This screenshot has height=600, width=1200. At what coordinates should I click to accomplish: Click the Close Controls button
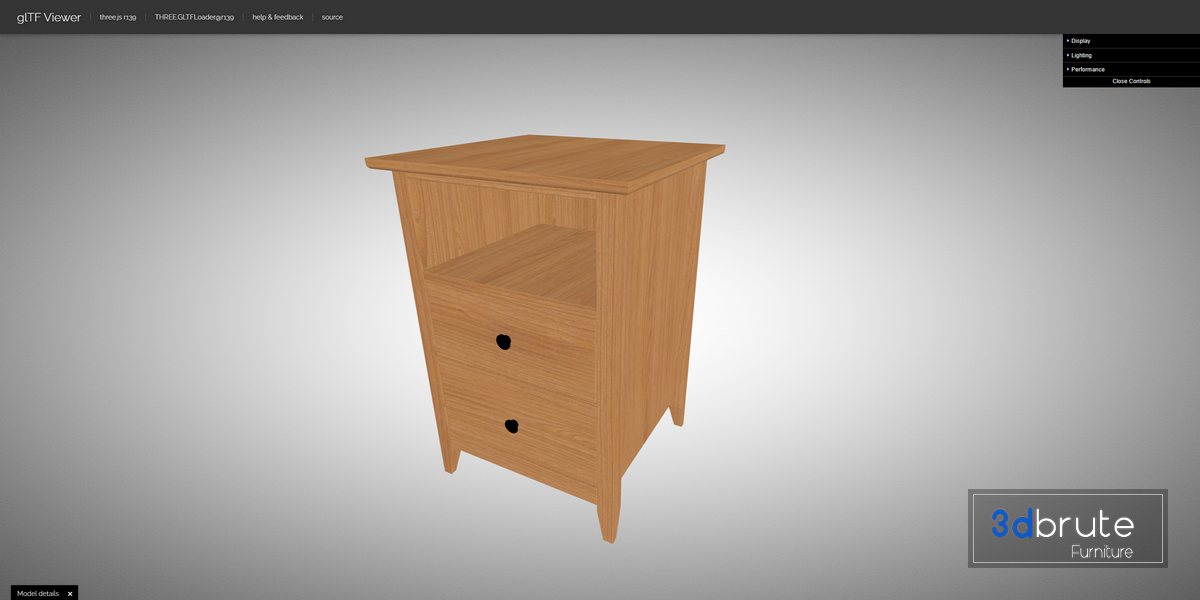(1131, 81)
